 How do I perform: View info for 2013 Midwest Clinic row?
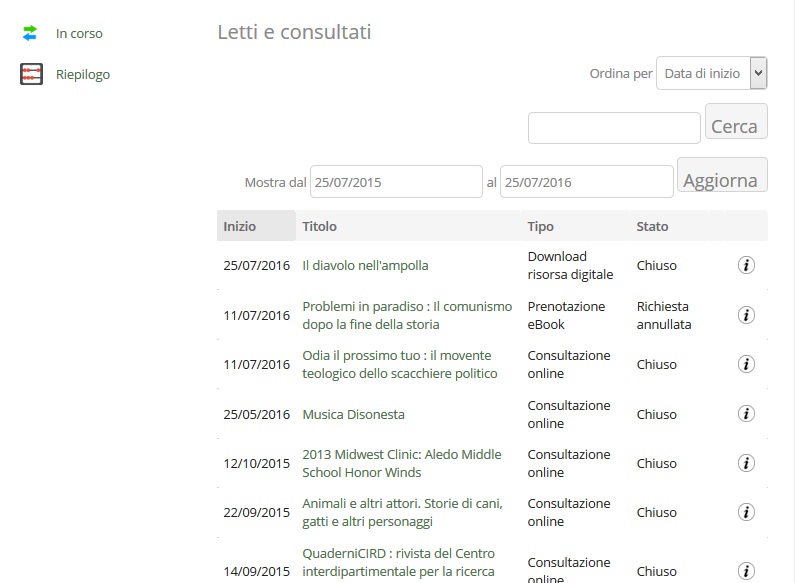[x=745, y=463]
